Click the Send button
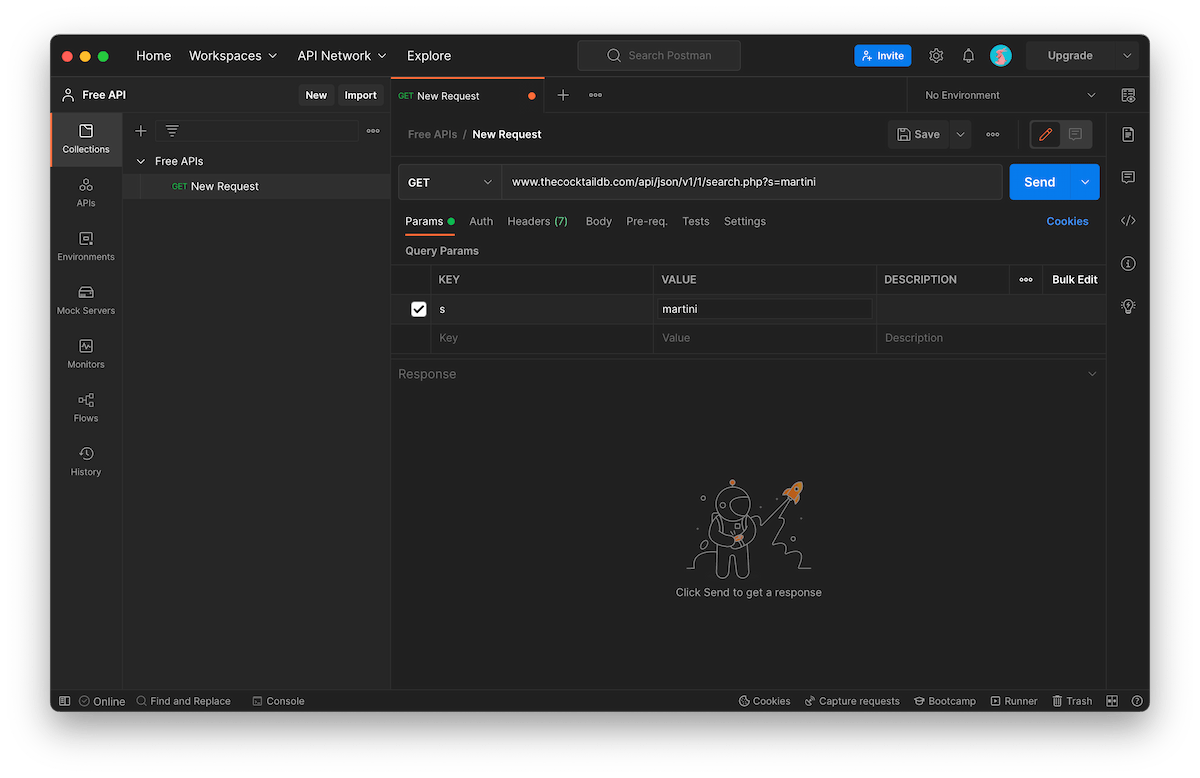Screen dimensions: 1200x778 point(1040,182)
